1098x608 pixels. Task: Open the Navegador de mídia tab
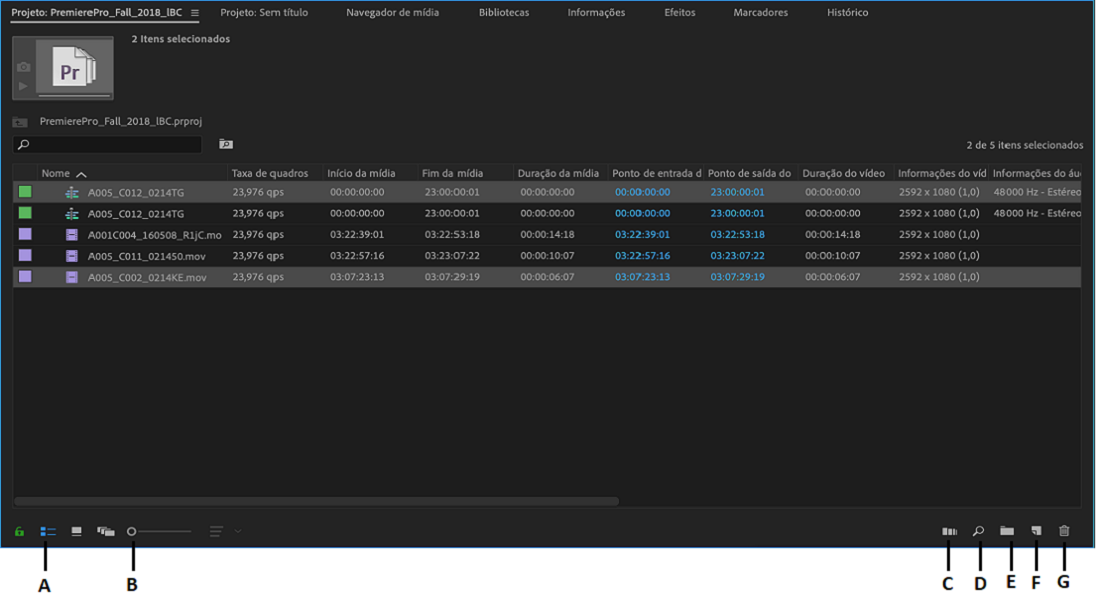(x=393, y=13)
